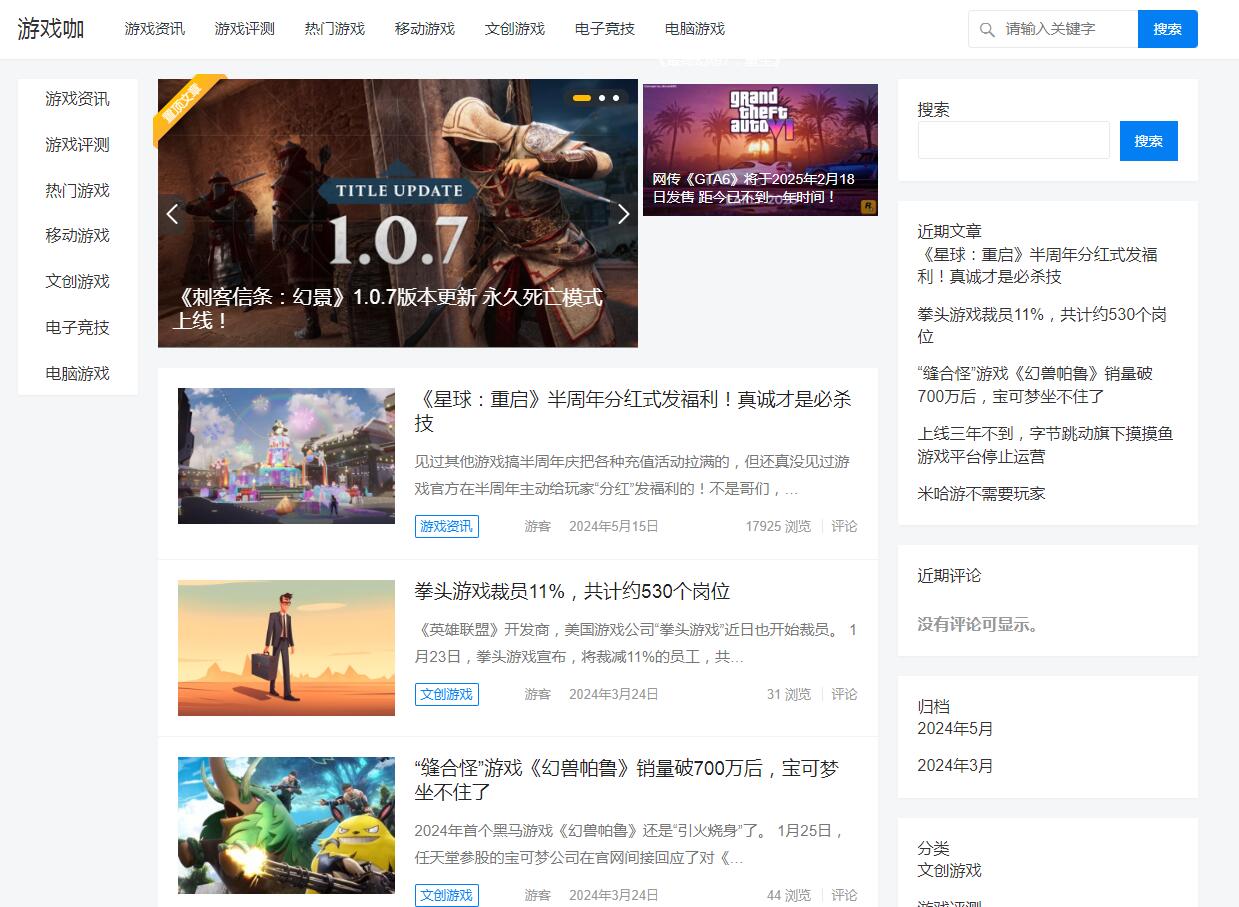Select 文创游戏 in the left sidebar menu

[78, 282]
